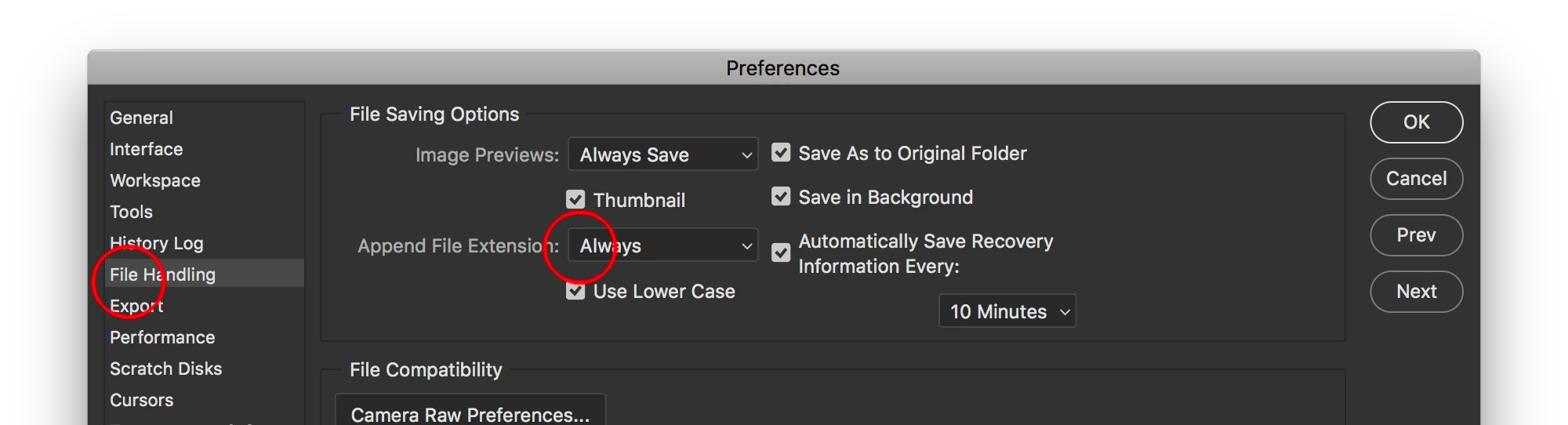
Task: Go to the Next preferences page
Action: (x=1416, y=292)
